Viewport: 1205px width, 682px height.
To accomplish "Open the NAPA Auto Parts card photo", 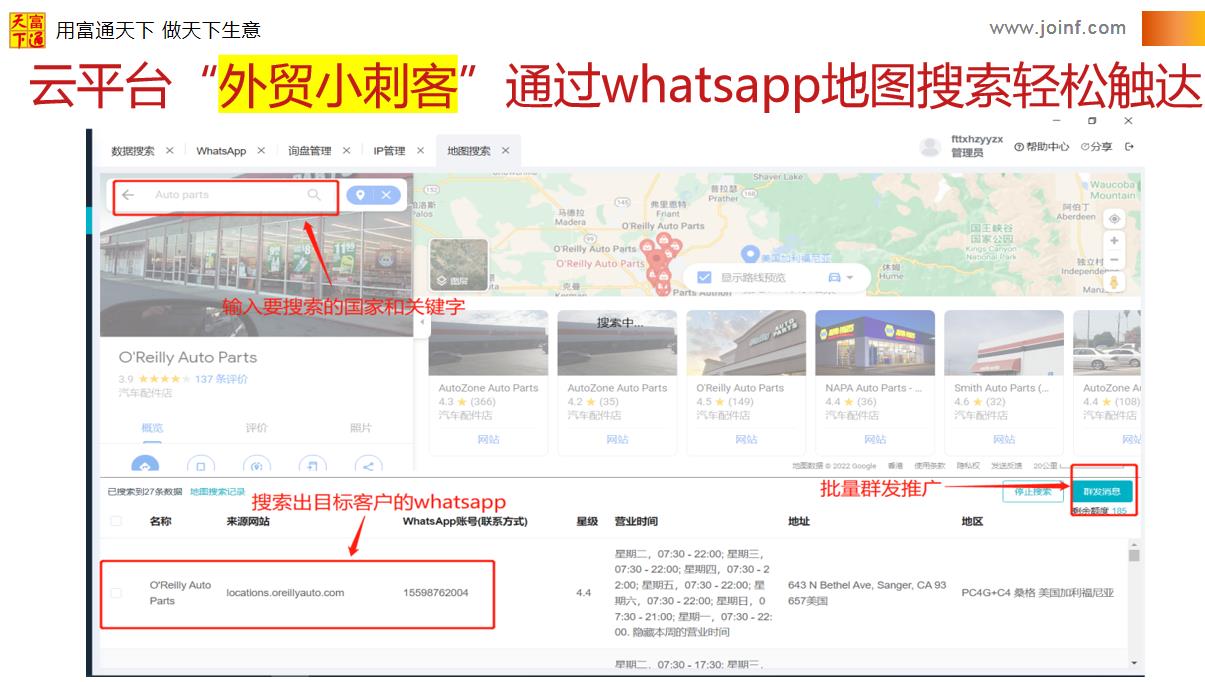I will (875, 342).
